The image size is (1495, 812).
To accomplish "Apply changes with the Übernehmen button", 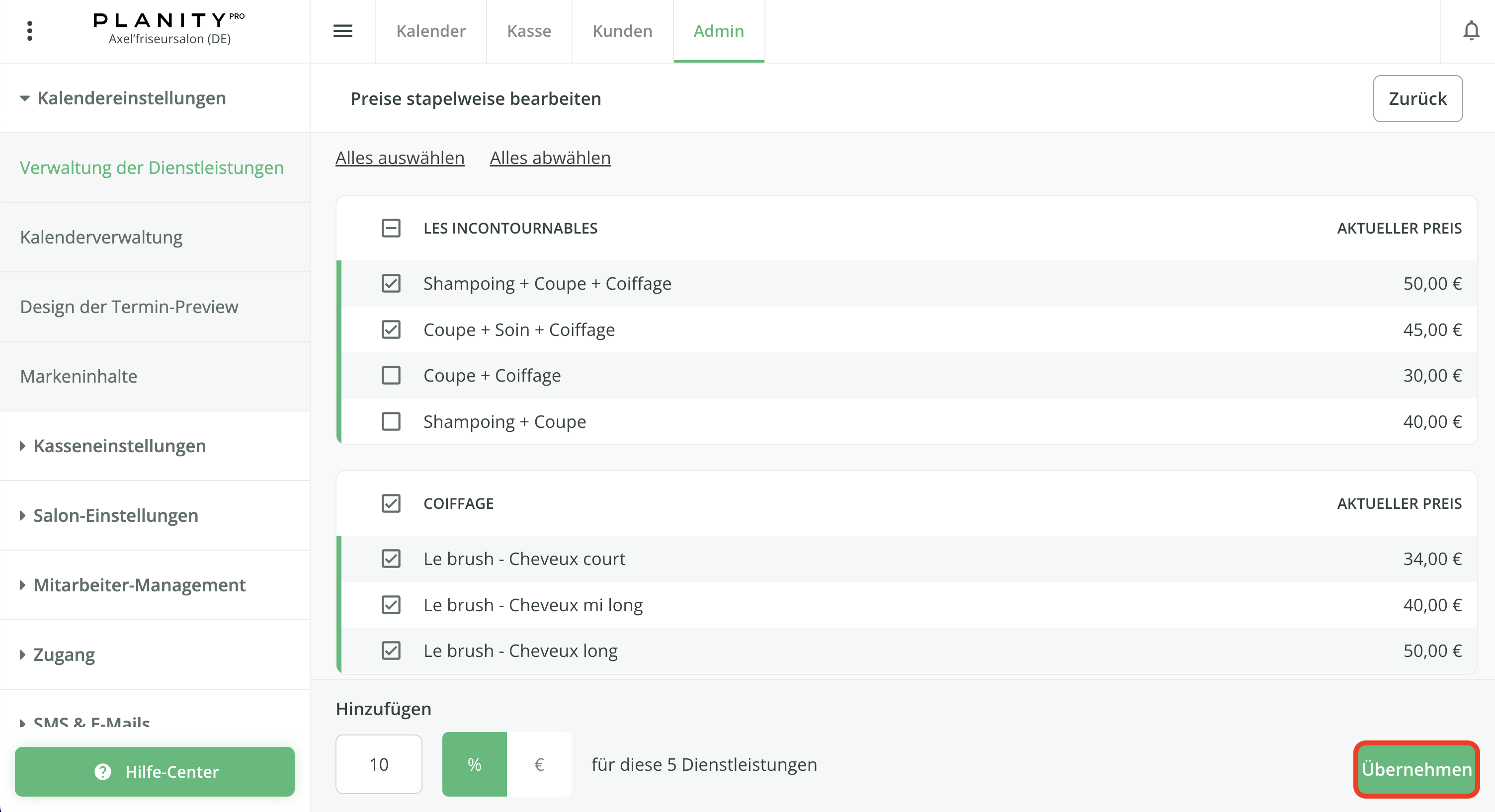I will [1416, 769].
